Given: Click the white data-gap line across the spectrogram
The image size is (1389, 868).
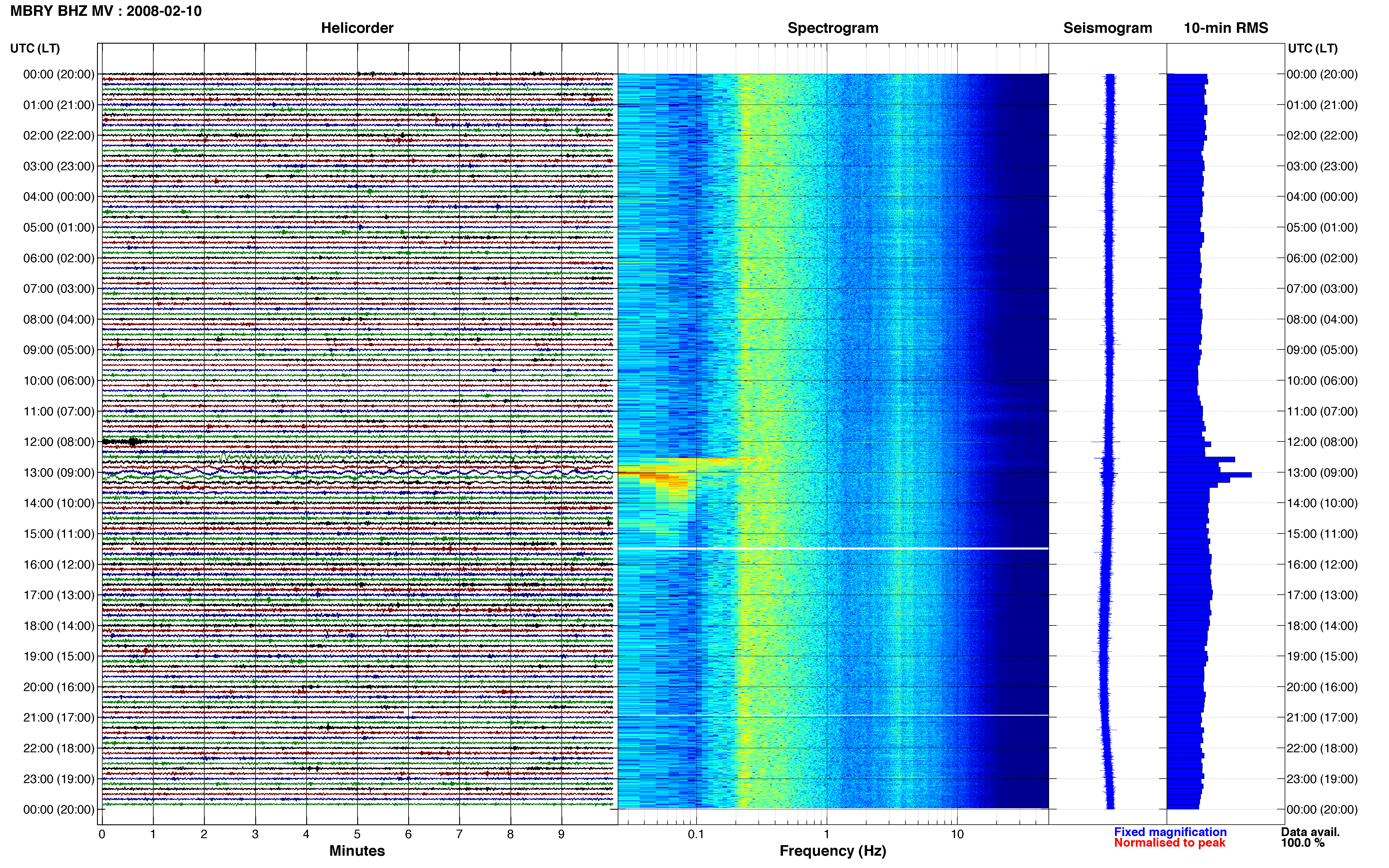Looking at the screenshot, I should (x=833, y=549).
